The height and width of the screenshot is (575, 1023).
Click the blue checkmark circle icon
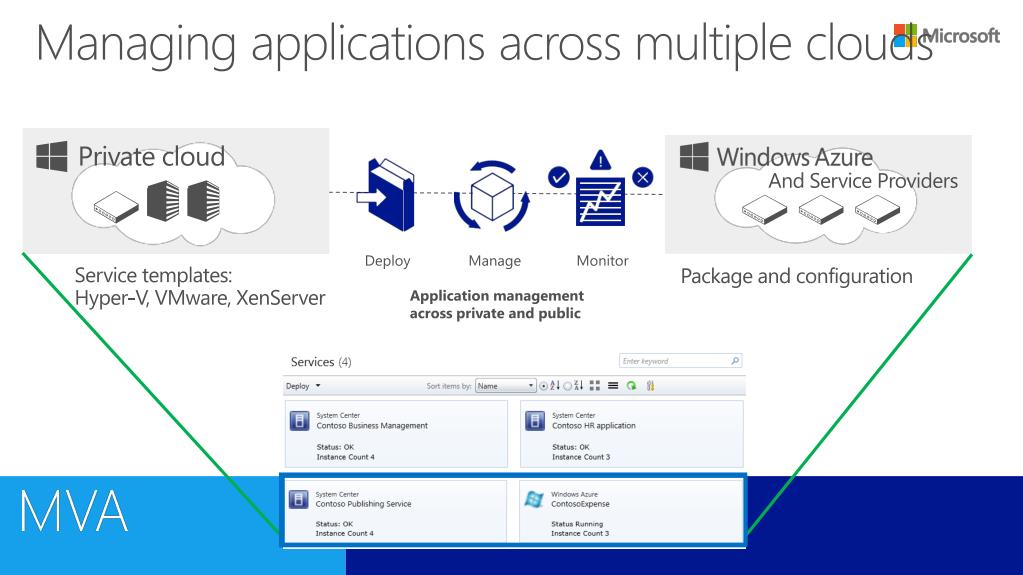pyautogui.click(x=558, y=177)
